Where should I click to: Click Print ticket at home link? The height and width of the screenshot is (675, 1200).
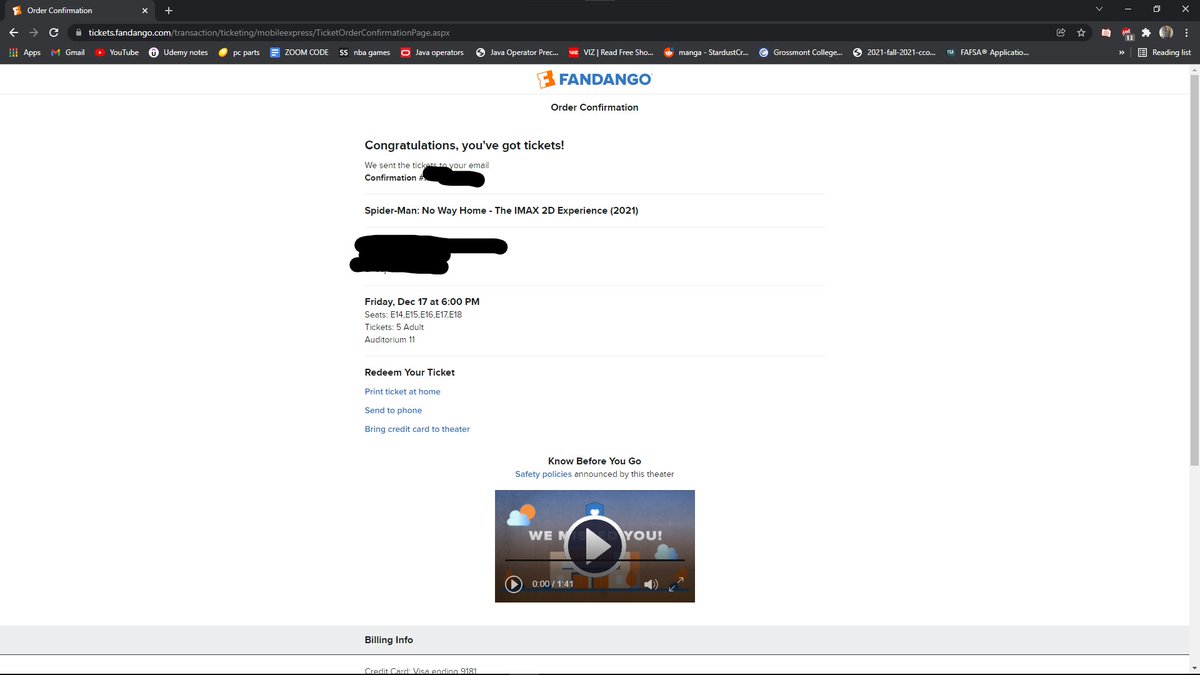(x=402, y=392)
